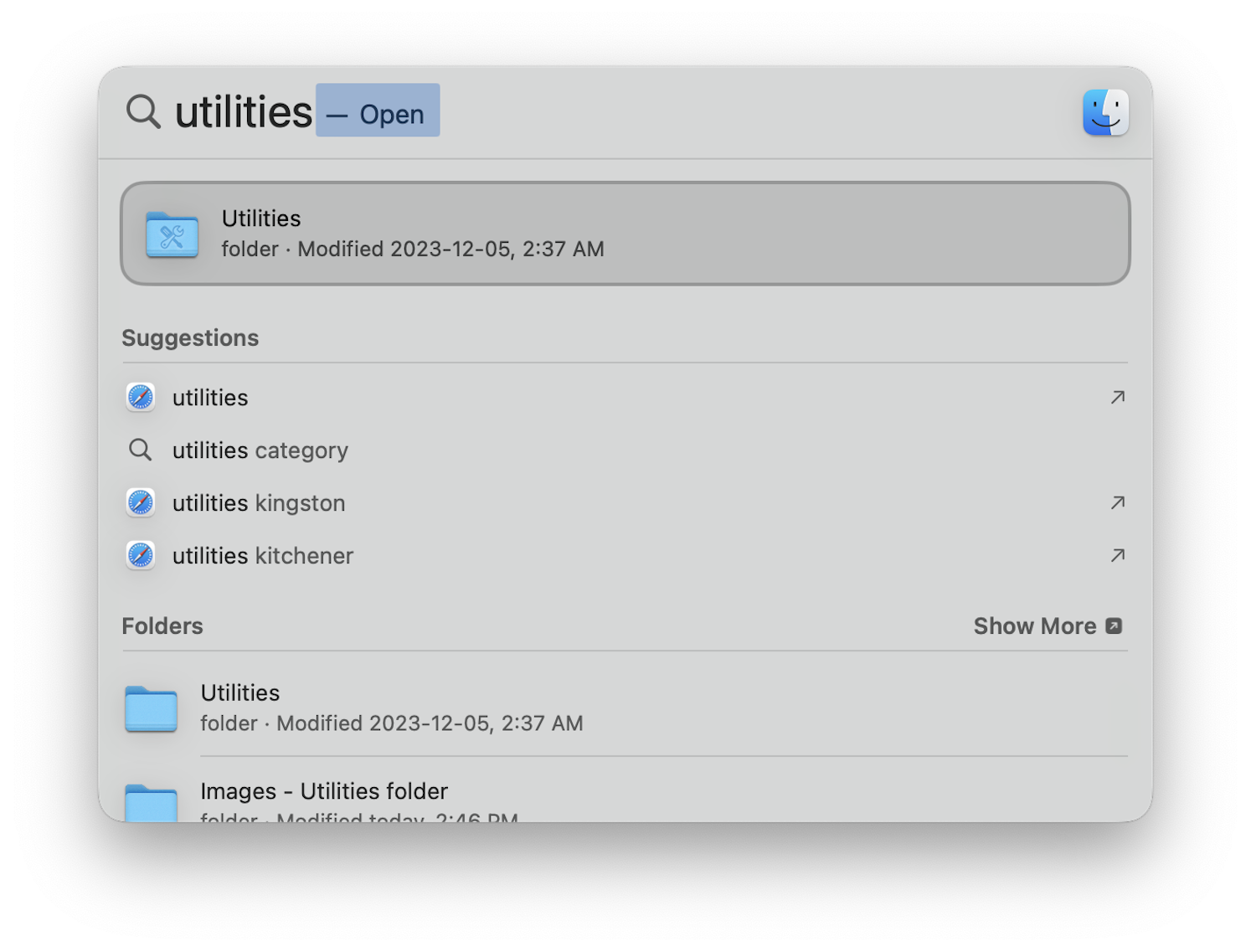Click the magnifying glass icon beside utilities category
The image size is (1251, 952).
click(140, 450)
